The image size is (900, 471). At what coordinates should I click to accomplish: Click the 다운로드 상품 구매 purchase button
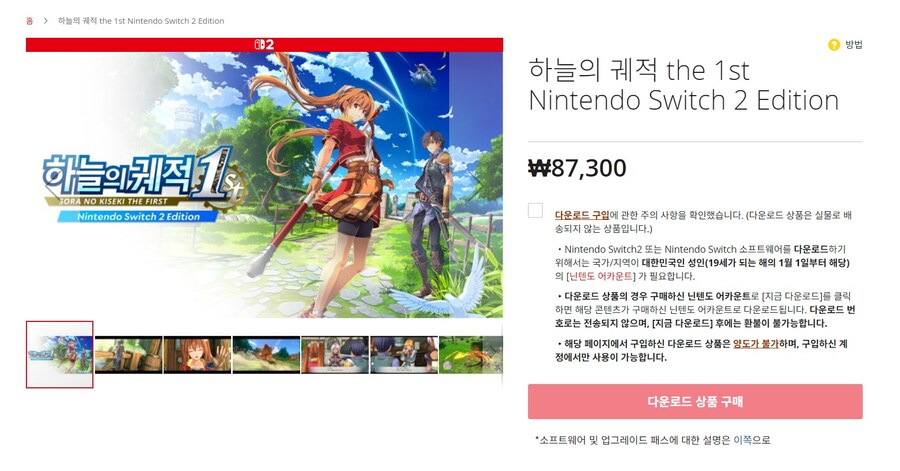[695, 402]
